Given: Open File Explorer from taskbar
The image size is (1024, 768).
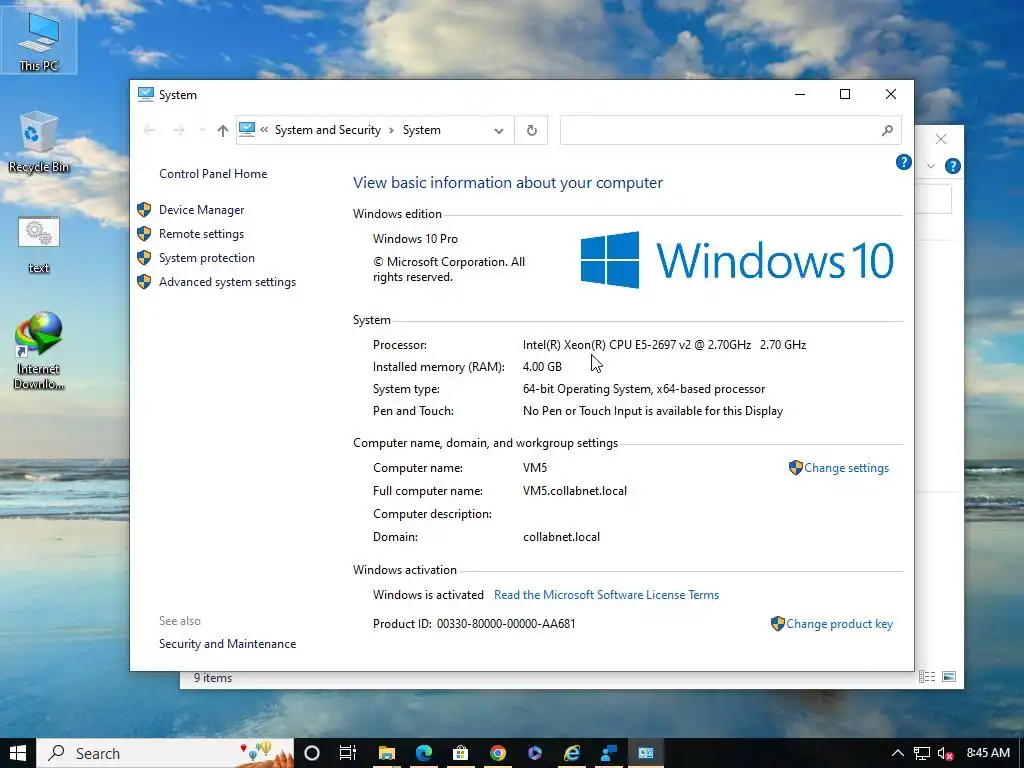Looking at the screenshot, I should point(387,753).
